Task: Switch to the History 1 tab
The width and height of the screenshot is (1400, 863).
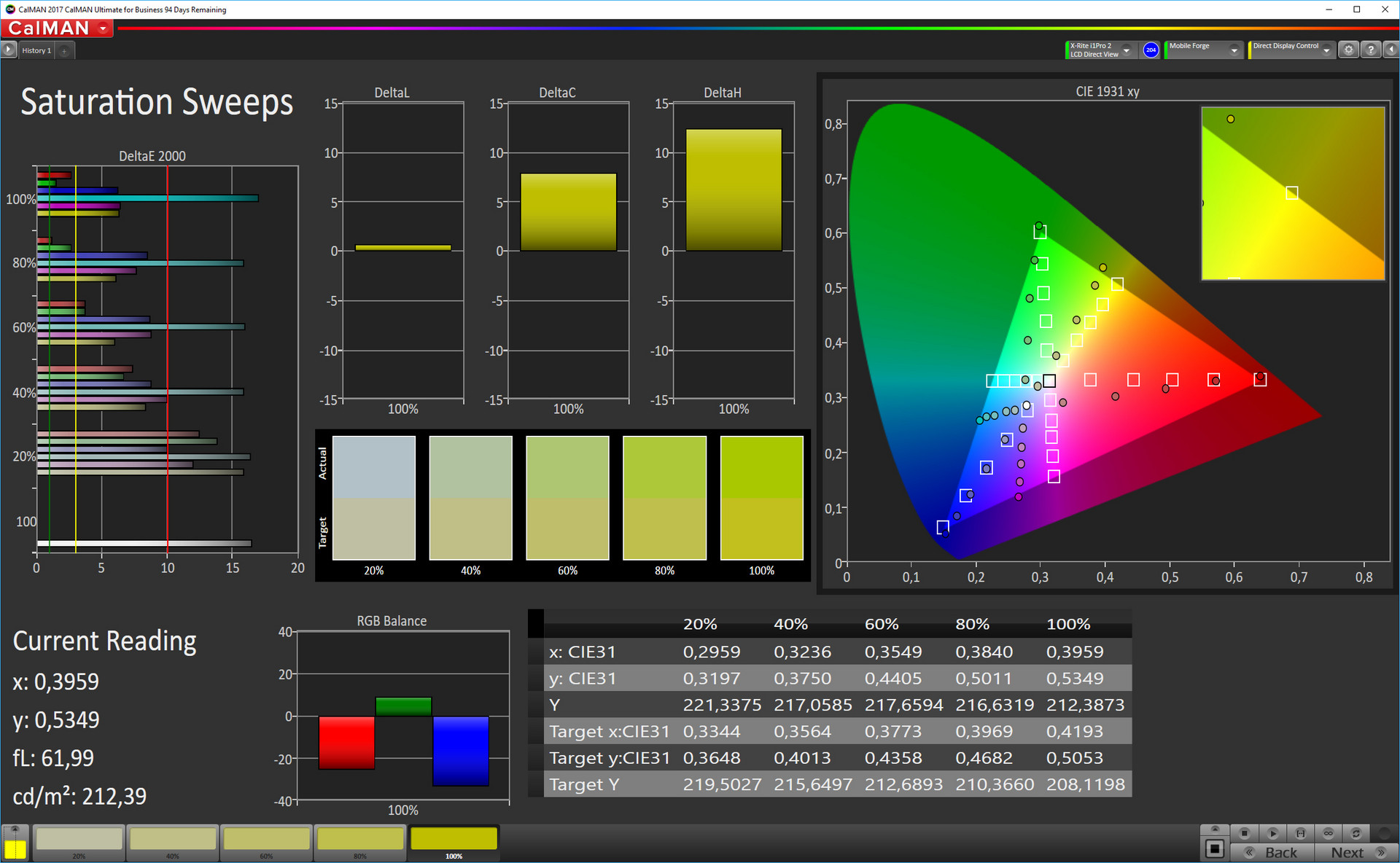Action: tap(36, 50)
